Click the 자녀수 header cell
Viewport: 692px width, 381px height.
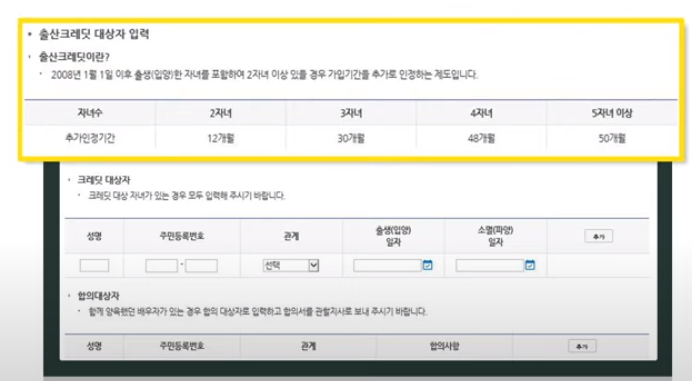[90, 113]
